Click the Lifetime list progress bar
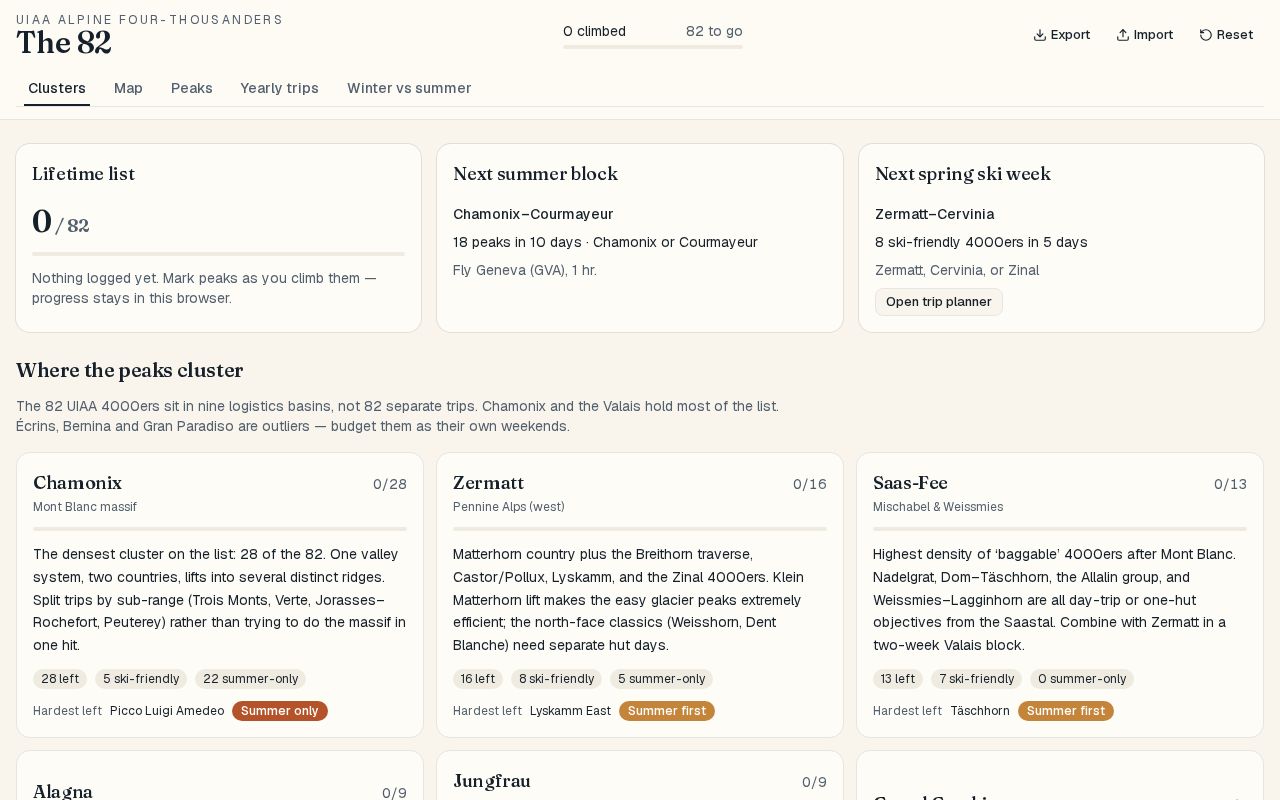 tap(218, 254)
